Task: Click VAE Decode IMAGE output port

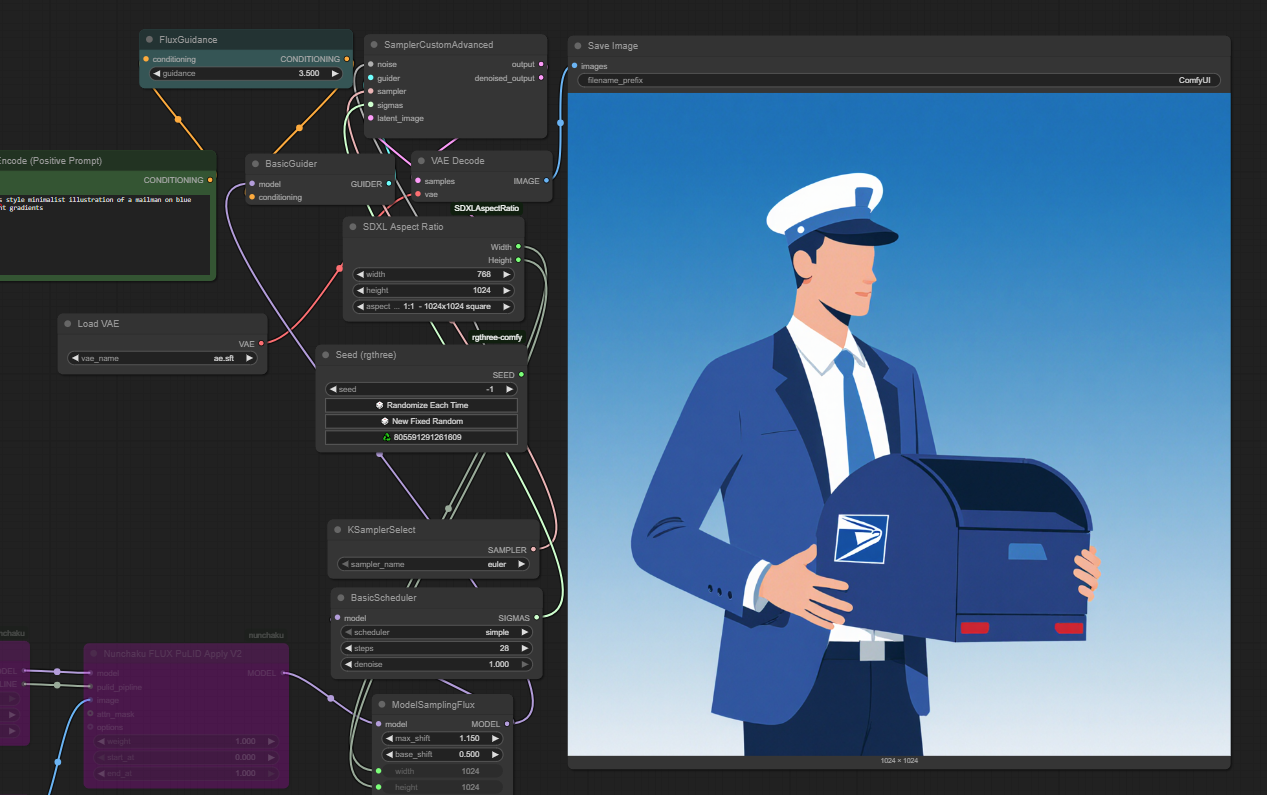Action: 546,181
